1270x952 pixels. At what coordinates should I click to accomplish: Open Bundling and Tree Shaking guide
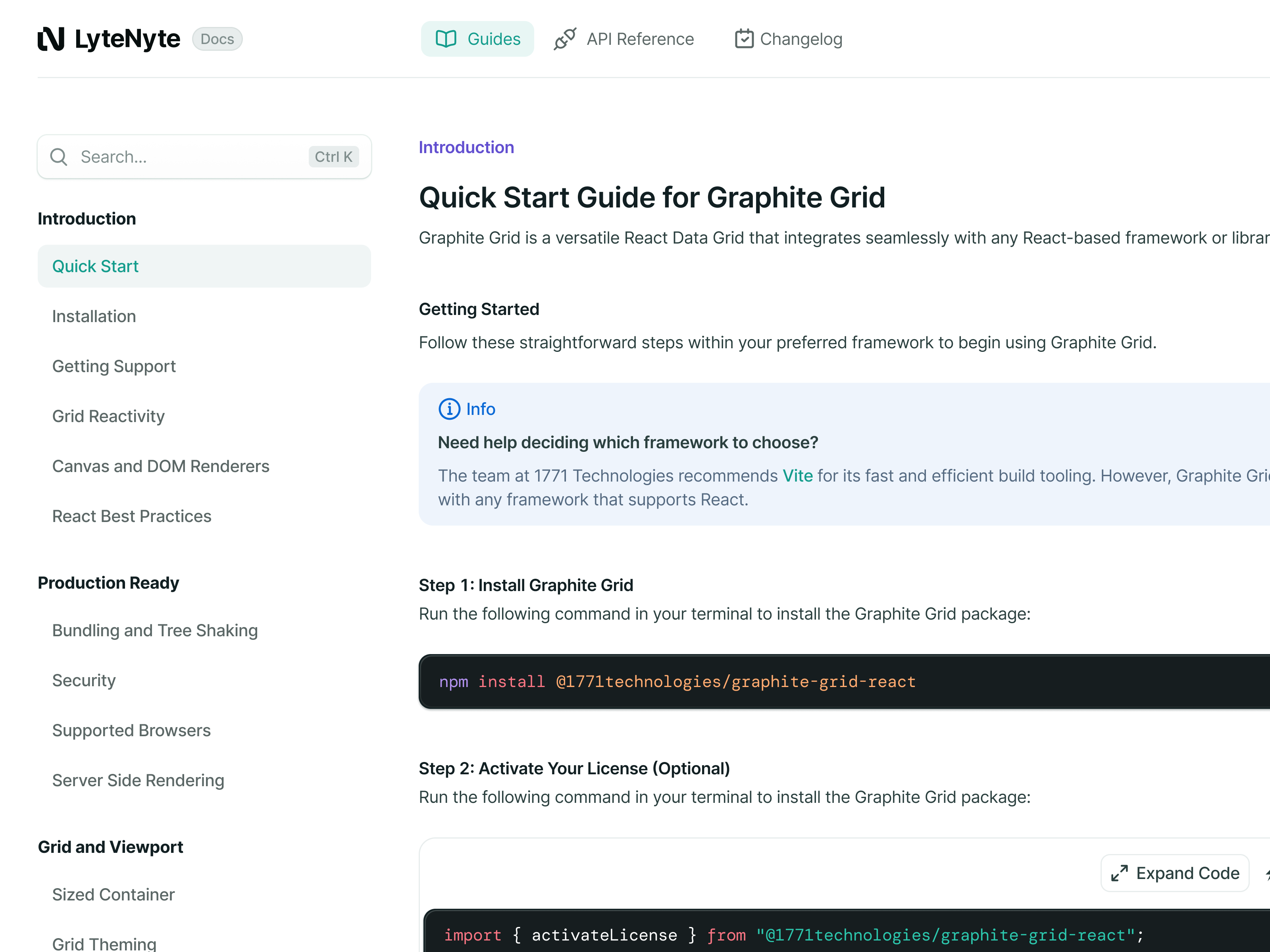tap(154, 630)
